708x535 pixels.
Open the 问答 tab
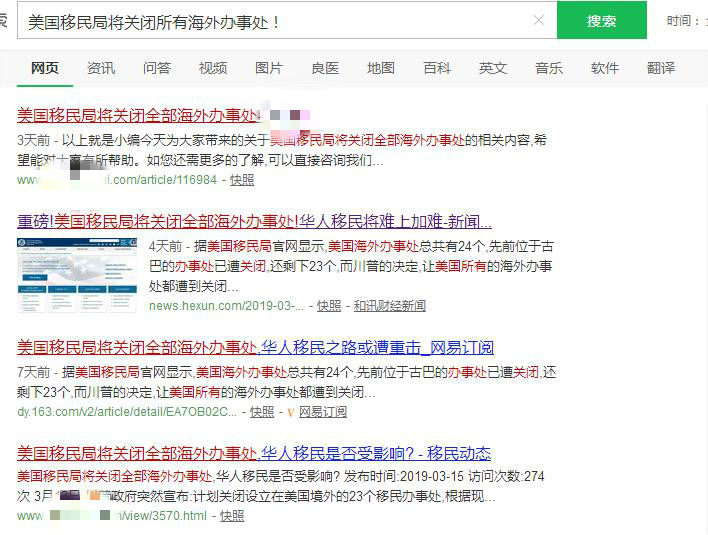coord(157,68)
